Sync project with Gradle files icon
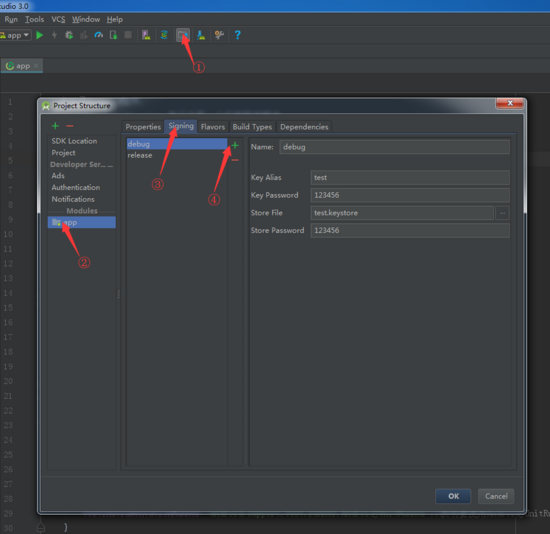 pos(164,35)
